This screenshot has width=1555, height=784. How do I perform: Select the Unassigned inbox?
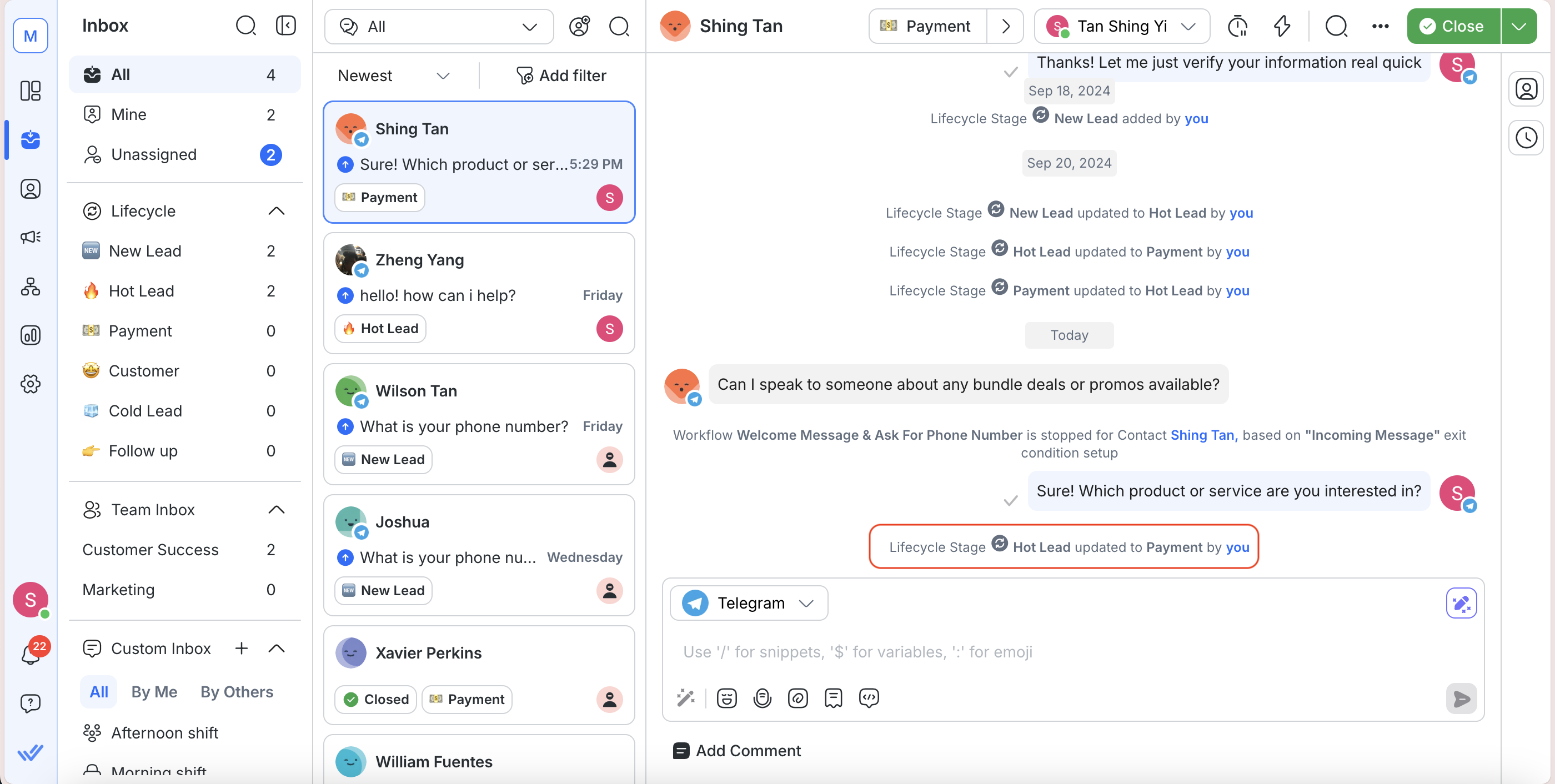pos(154,154)
